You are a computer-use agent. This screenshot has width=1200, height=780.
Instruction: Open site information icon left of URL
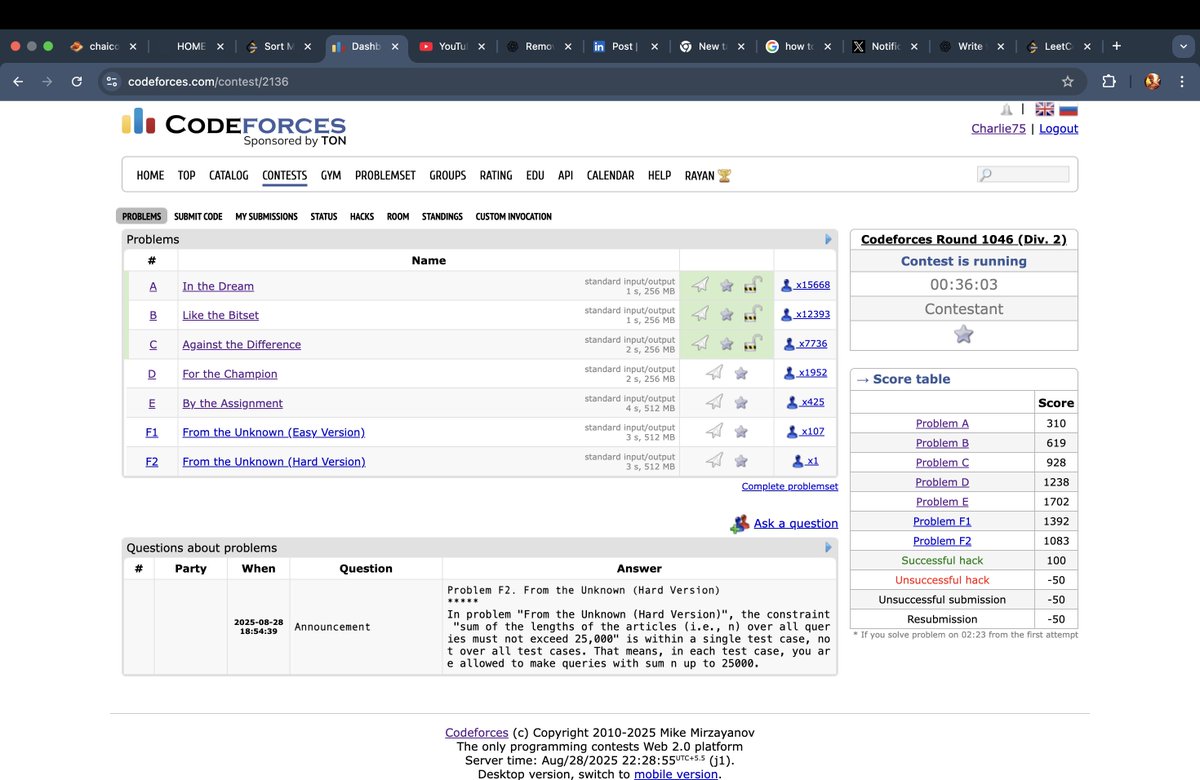112,81
